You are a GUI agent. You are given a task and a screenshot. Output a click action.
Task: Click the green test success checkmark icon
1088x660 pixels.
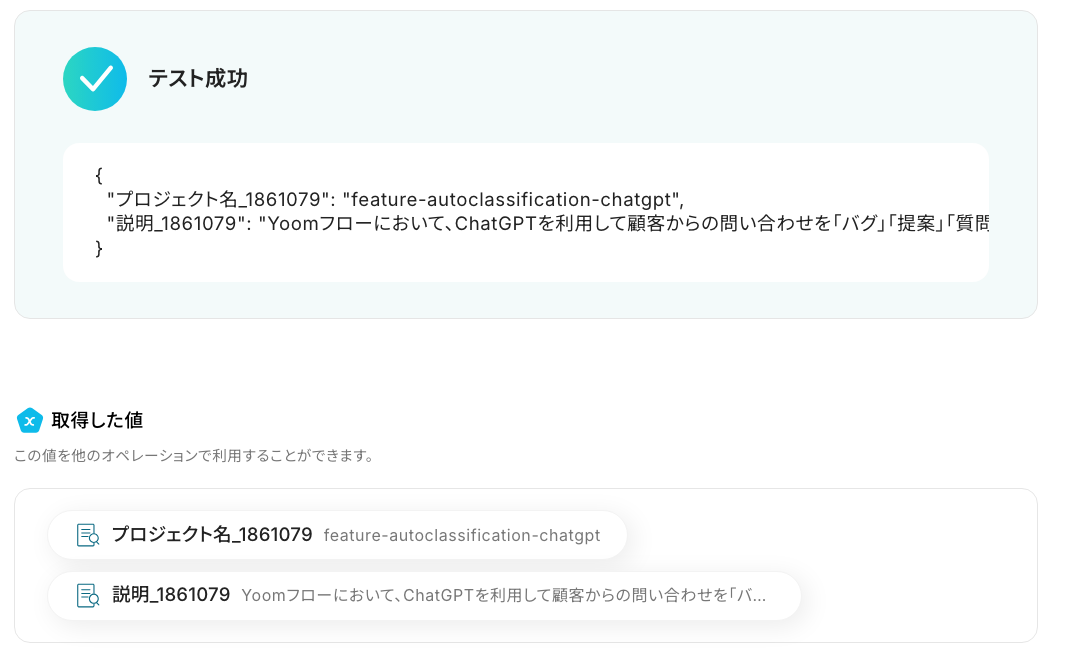pyautogui.click(x=95, y=78)
